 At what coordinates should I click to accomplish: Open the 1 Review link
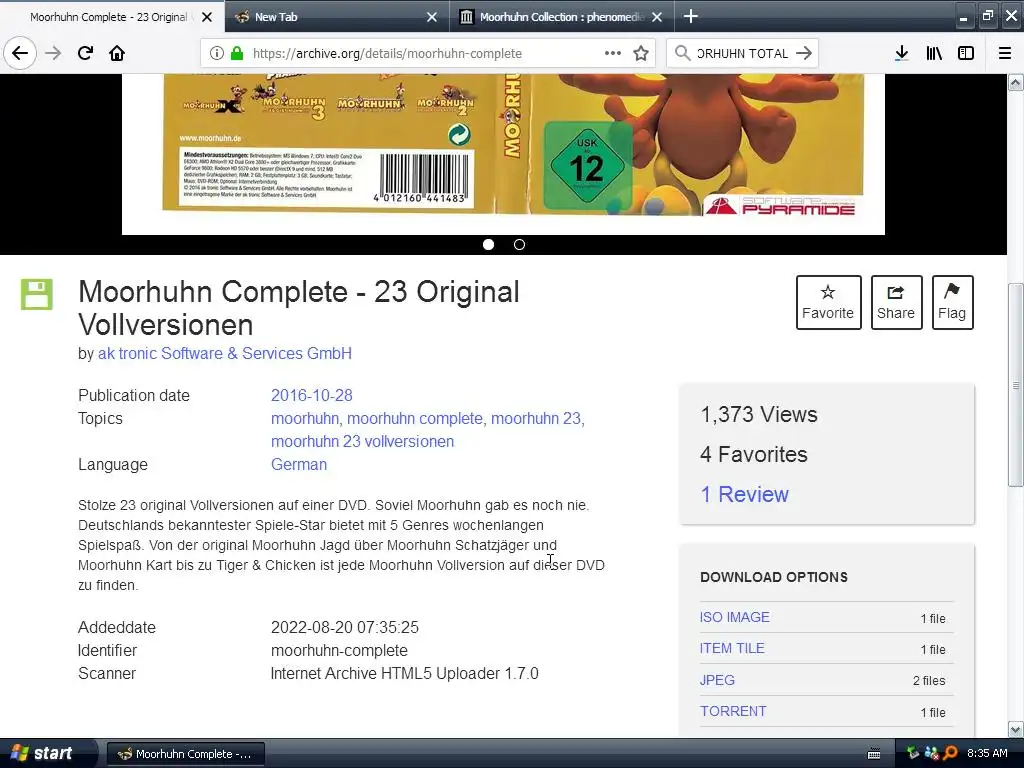[x=744, y=494]
